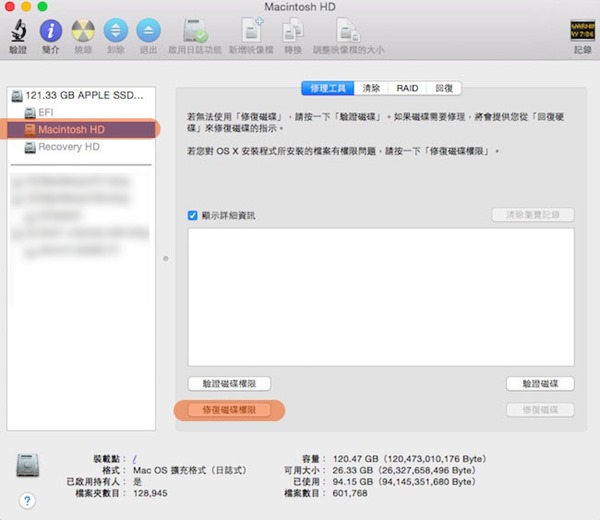Click the sidebar splitter handle dot
This screenshot has height=520, width=600.
[x=166, y=259]
